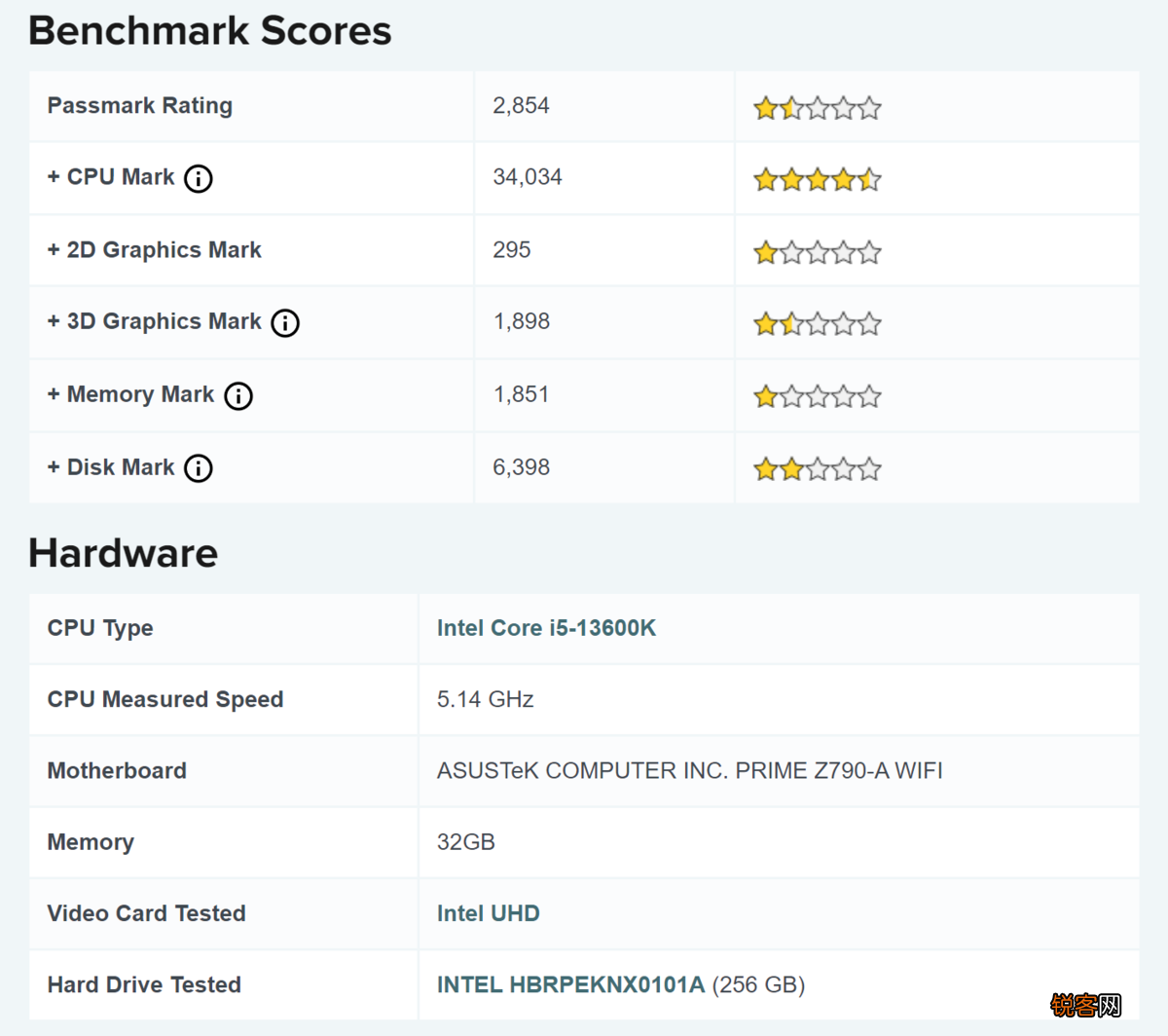Expand the + Disk Mark row
The height and width of the screenshot is (1036, 1168).
click(x=111, y=467)
